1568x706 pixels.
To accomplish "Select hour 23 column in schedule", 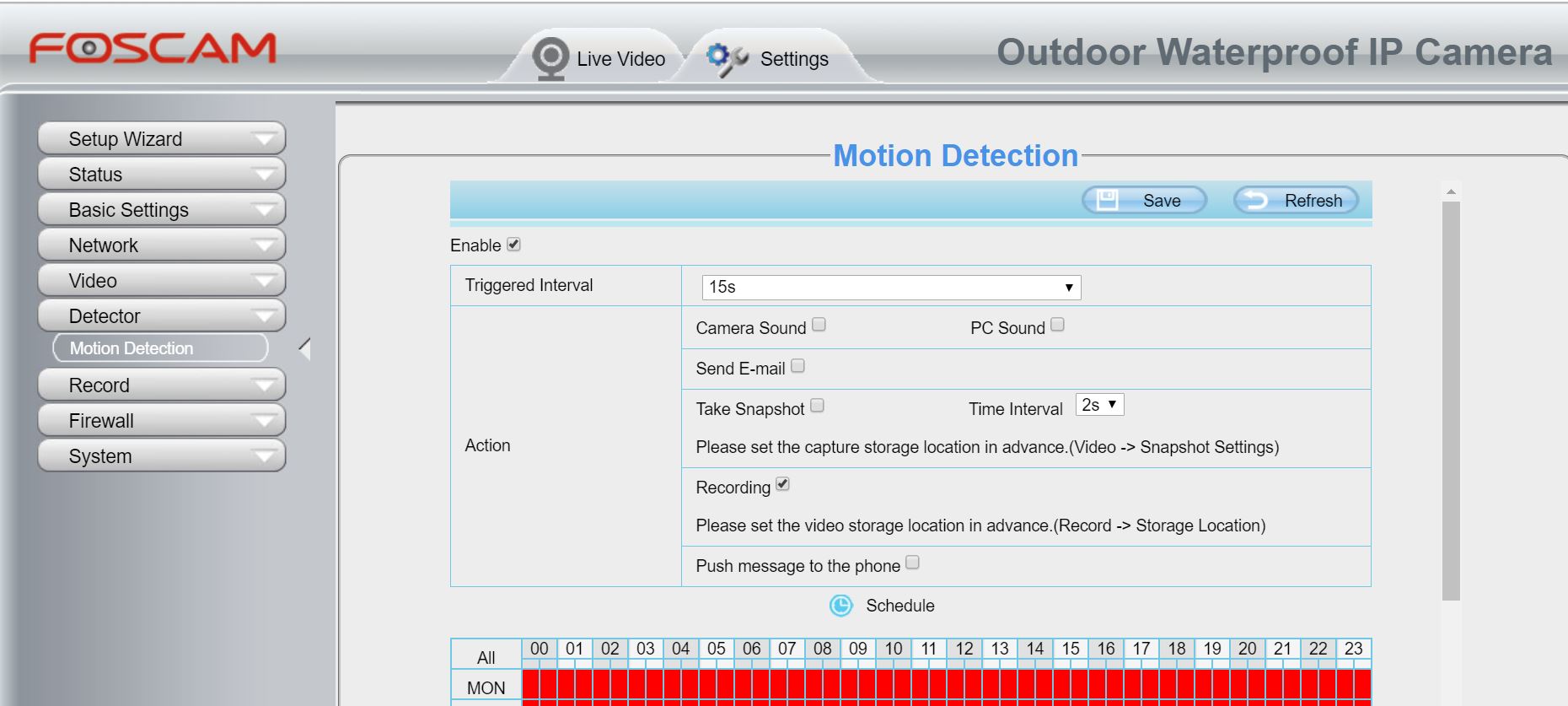I will [1354, 649].
